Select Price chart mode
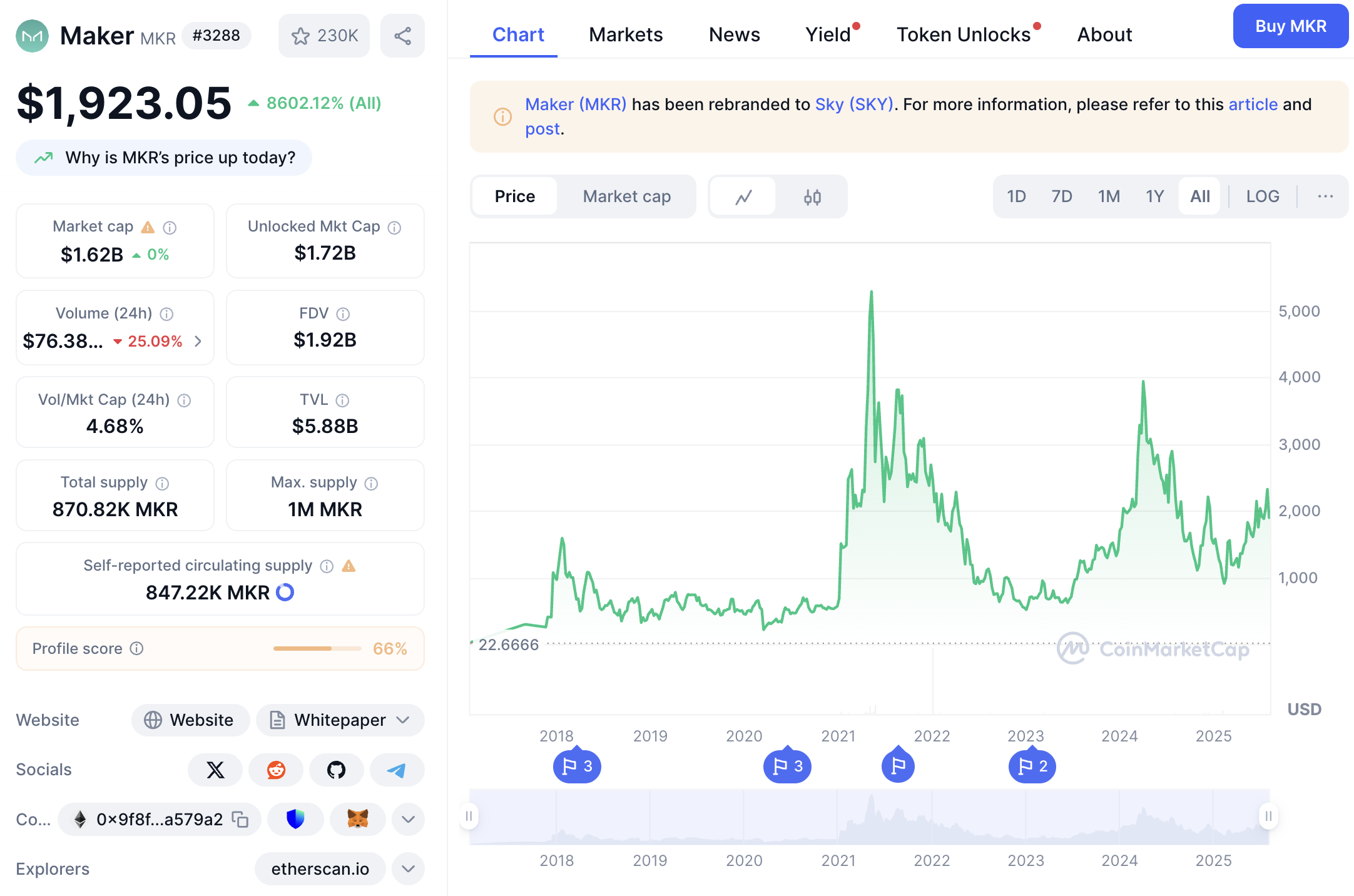This screenshot has height=896, width=1354. [x=515, y=196]
